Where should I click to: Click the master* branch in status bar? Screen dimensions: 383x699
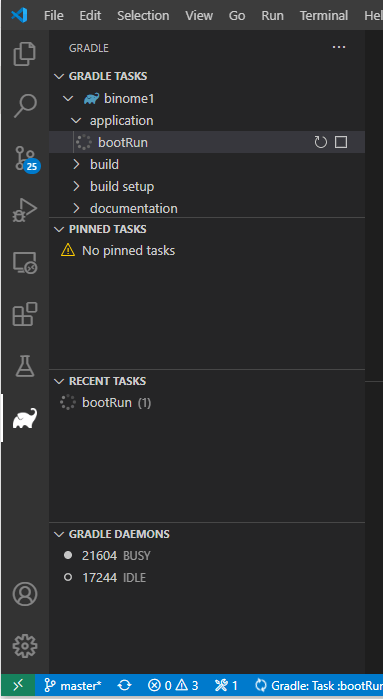tap(74, 685)
